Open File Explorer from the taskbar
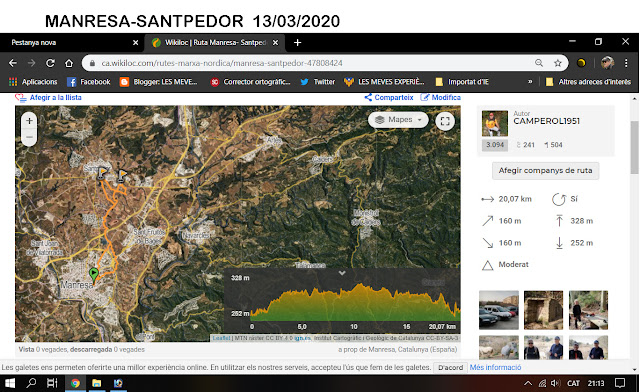The image size is (640, 392). 96,383
